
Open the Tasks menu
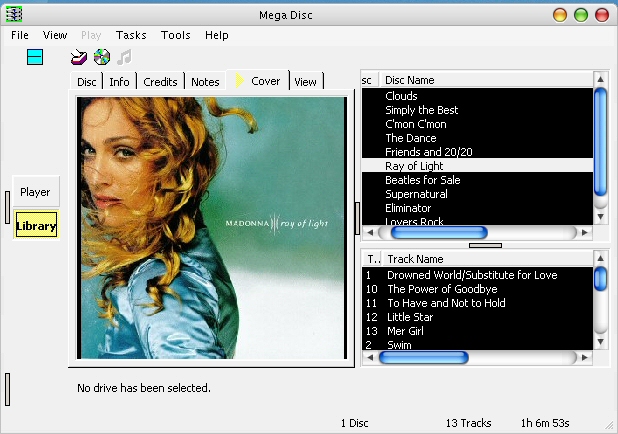click(131, 35)
